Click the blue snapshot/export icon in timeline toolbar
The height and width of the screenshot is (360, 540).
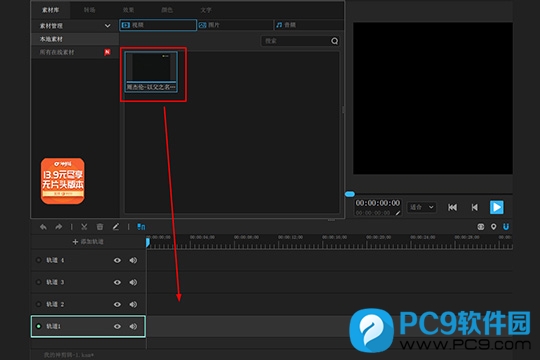coord(141,227)
